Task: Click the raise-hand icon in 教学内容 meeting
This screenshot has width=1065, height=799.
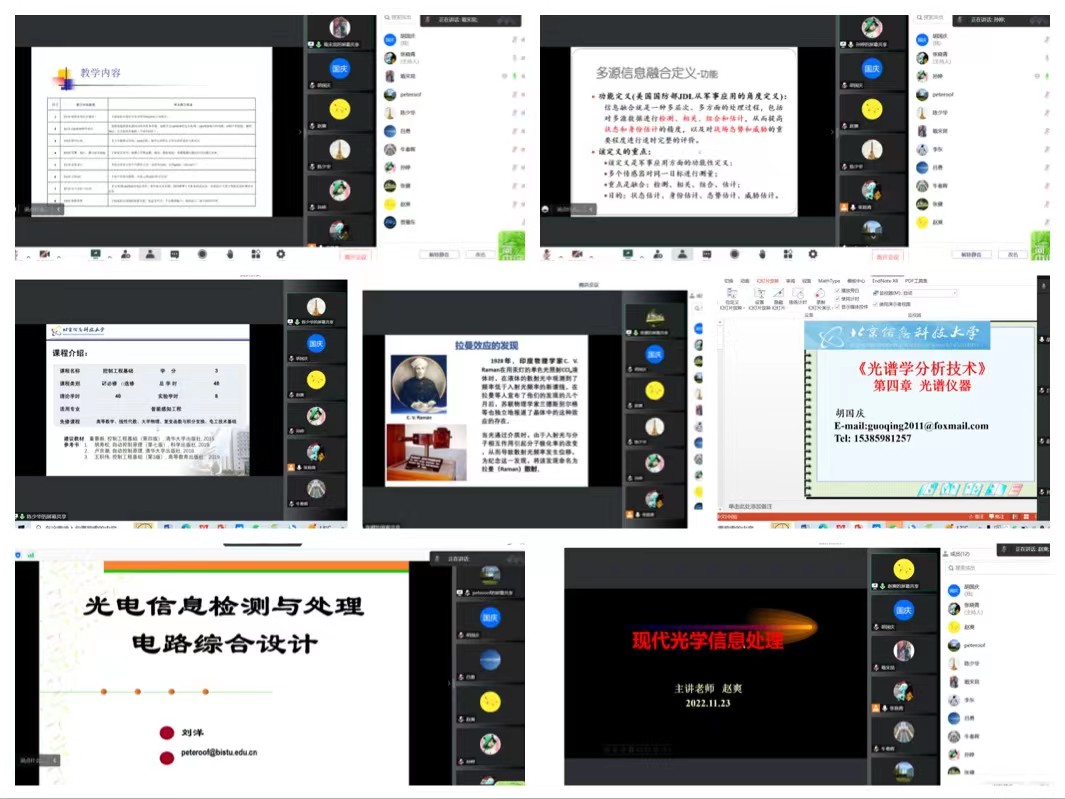Action: (x=230, y=254)
